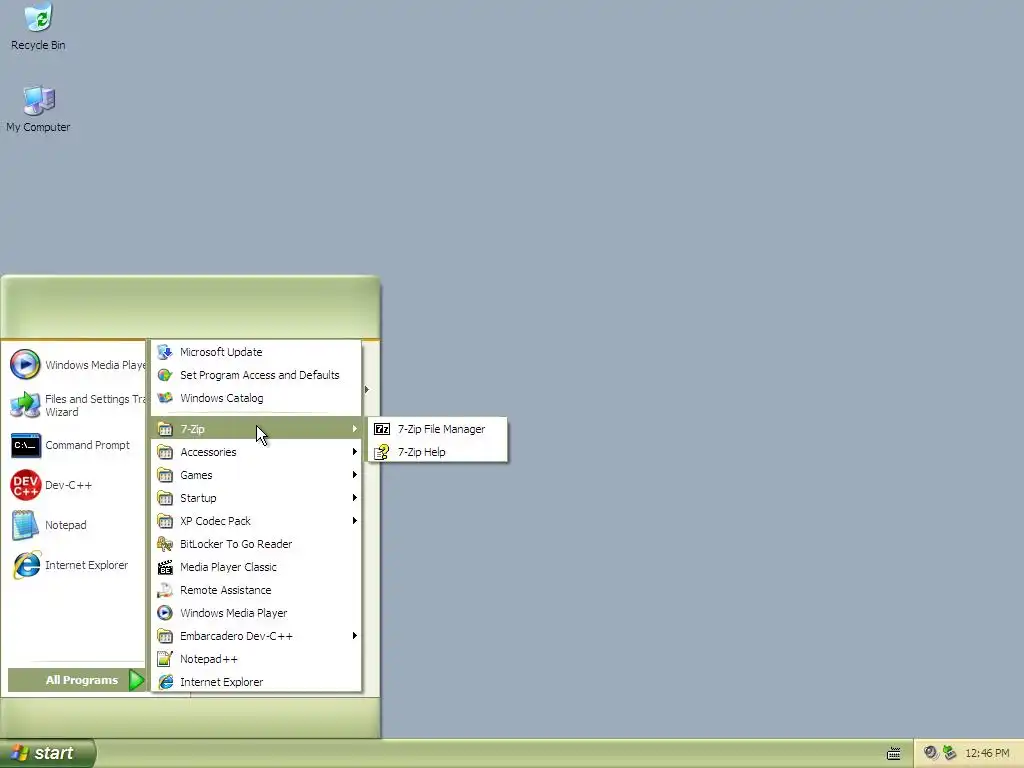Viewport: 1024px width, 768px height.
Task: Launch Dev-C++ from the red icon
Action: 25,485
